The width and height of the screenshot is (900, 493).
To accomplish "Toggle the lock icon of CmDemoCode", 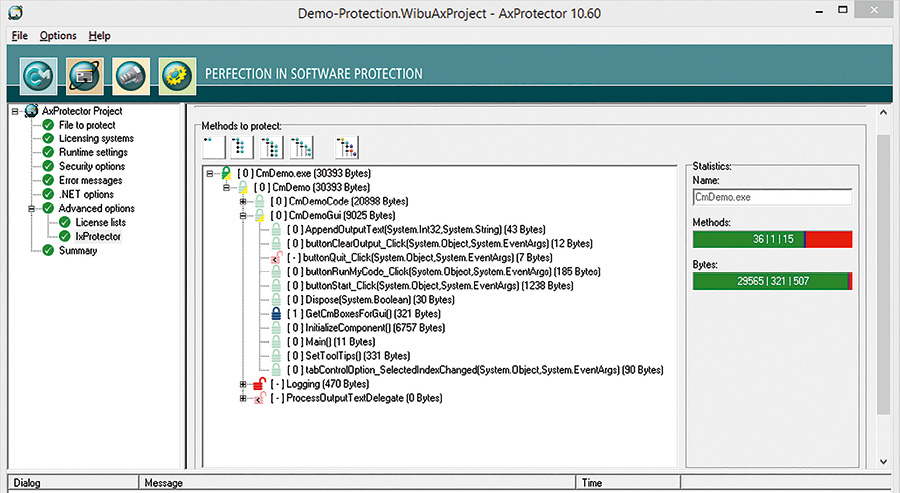I will point(259,201).
